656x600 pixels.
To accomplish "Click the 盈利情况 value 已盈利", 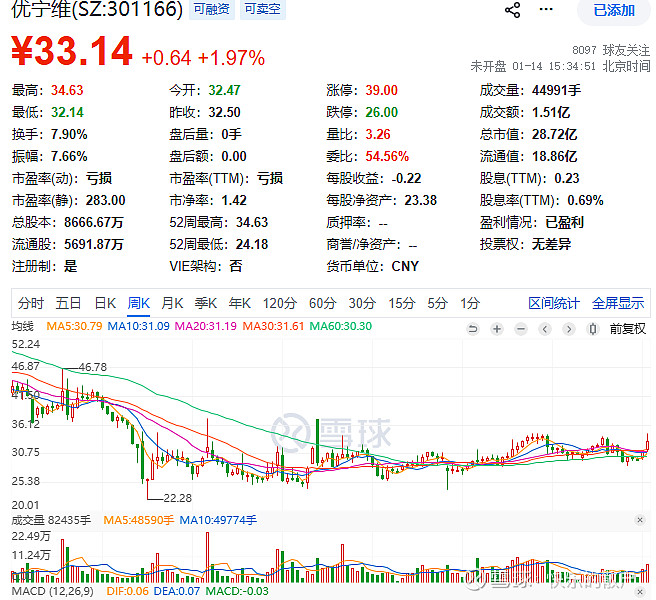I will [x=564, y=223].
